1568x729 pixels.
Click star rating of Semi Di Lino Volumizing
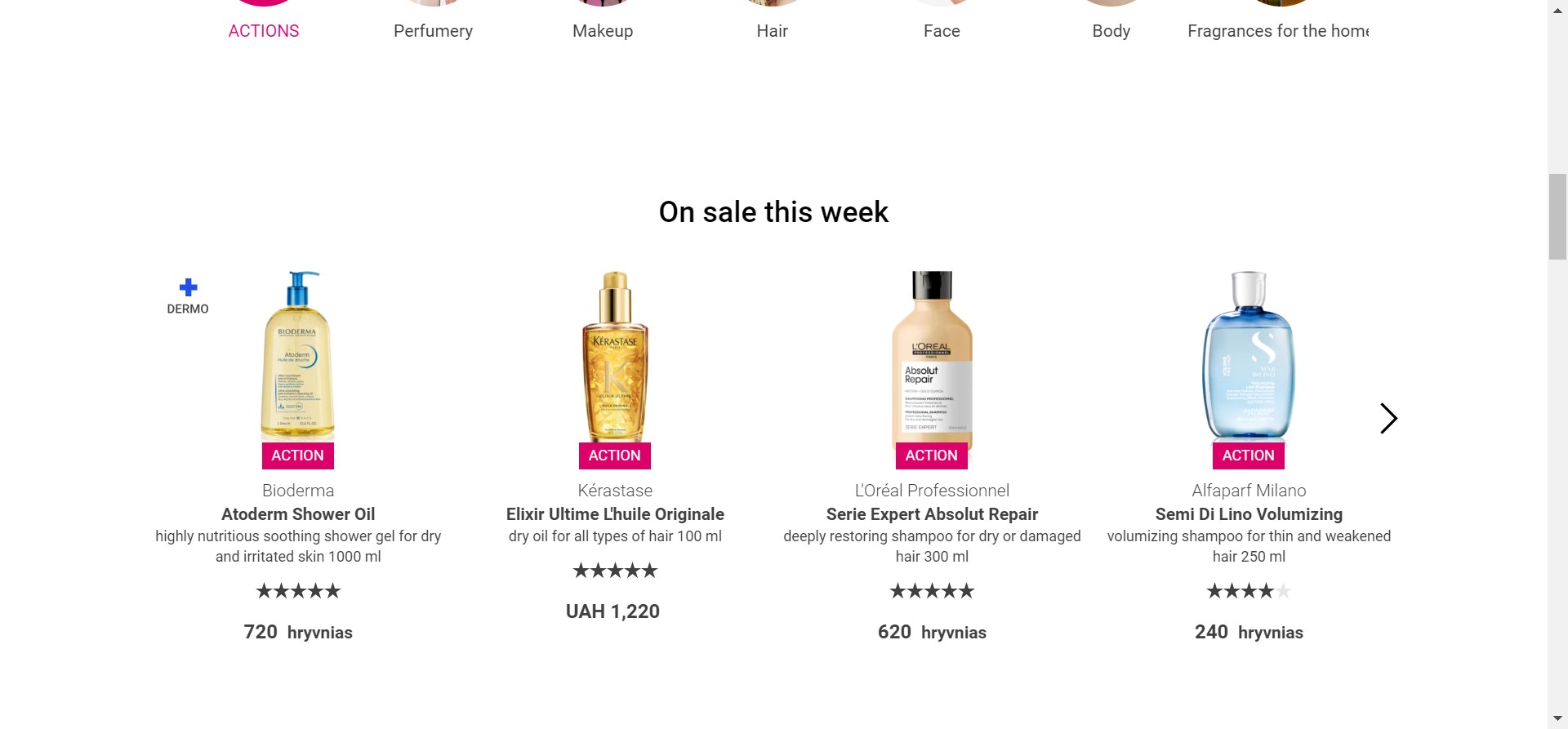[x=1249, y=591]
